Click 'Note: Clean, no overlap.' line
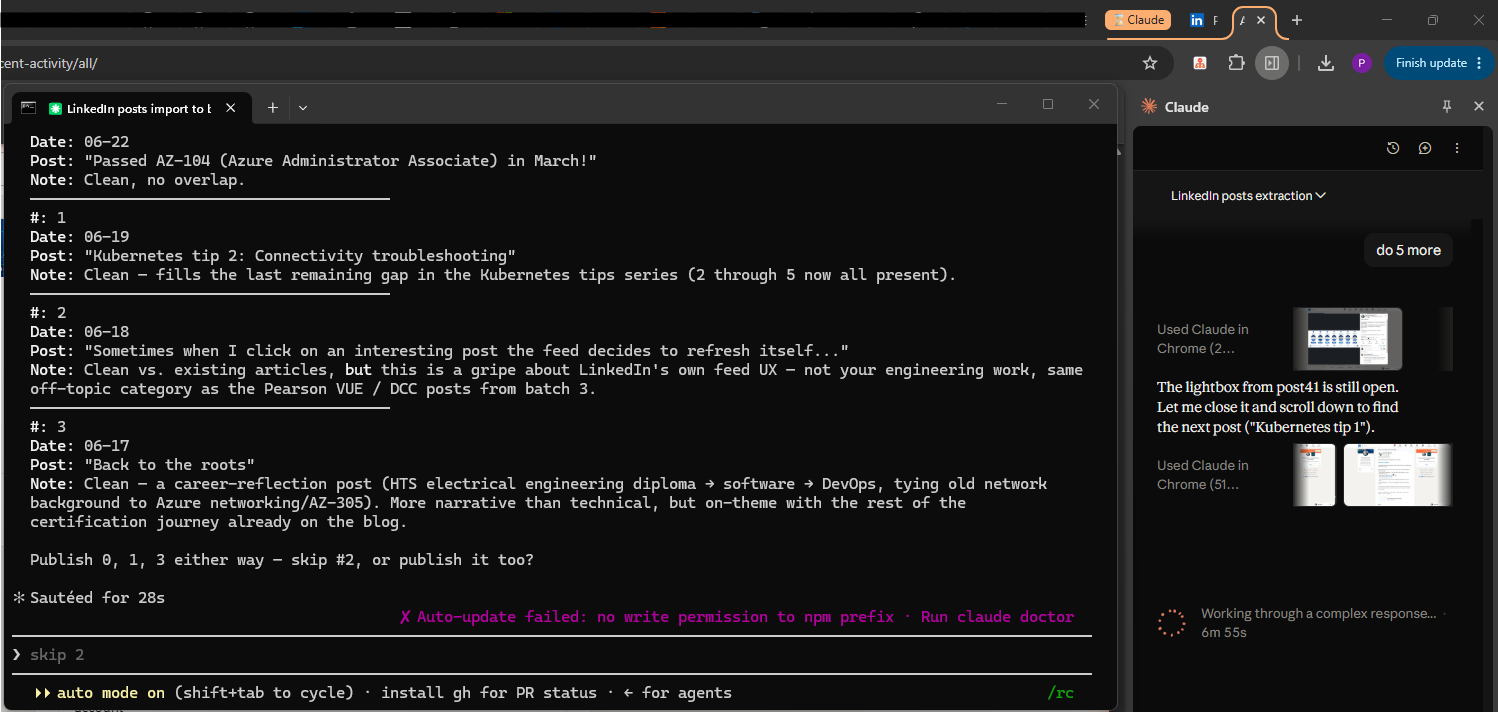This screenshot has width=1498, height=712. [x=138, y=180]
